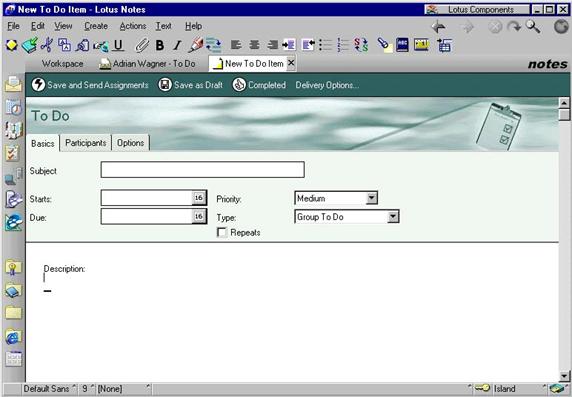
Task: Toggle Bold text formatting
Action: pos(159,45)
